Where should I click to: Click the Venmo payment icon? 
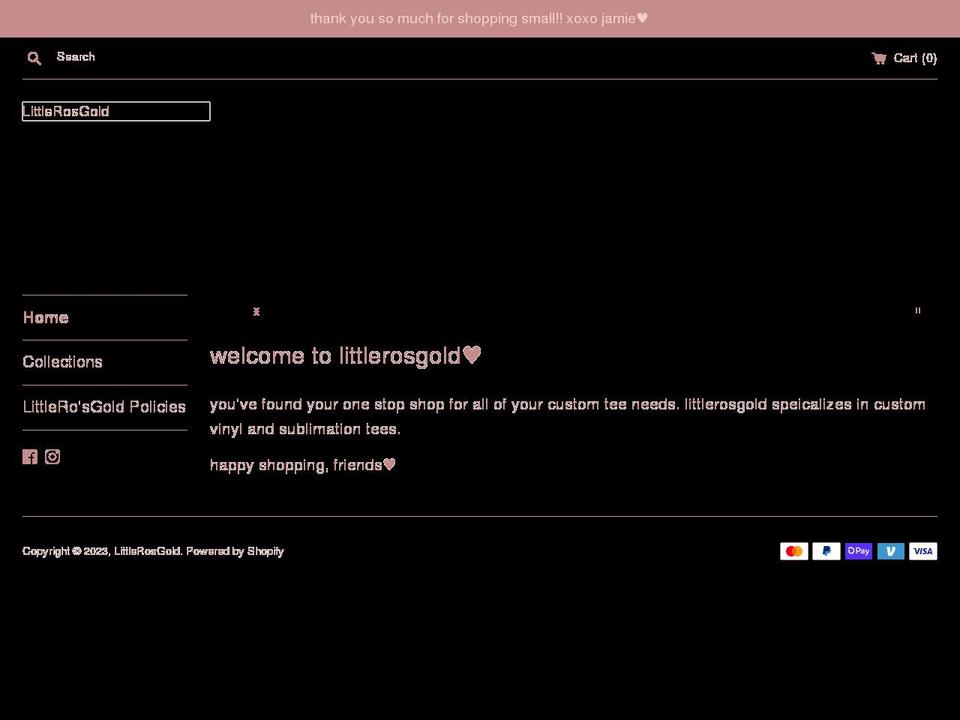890,551
